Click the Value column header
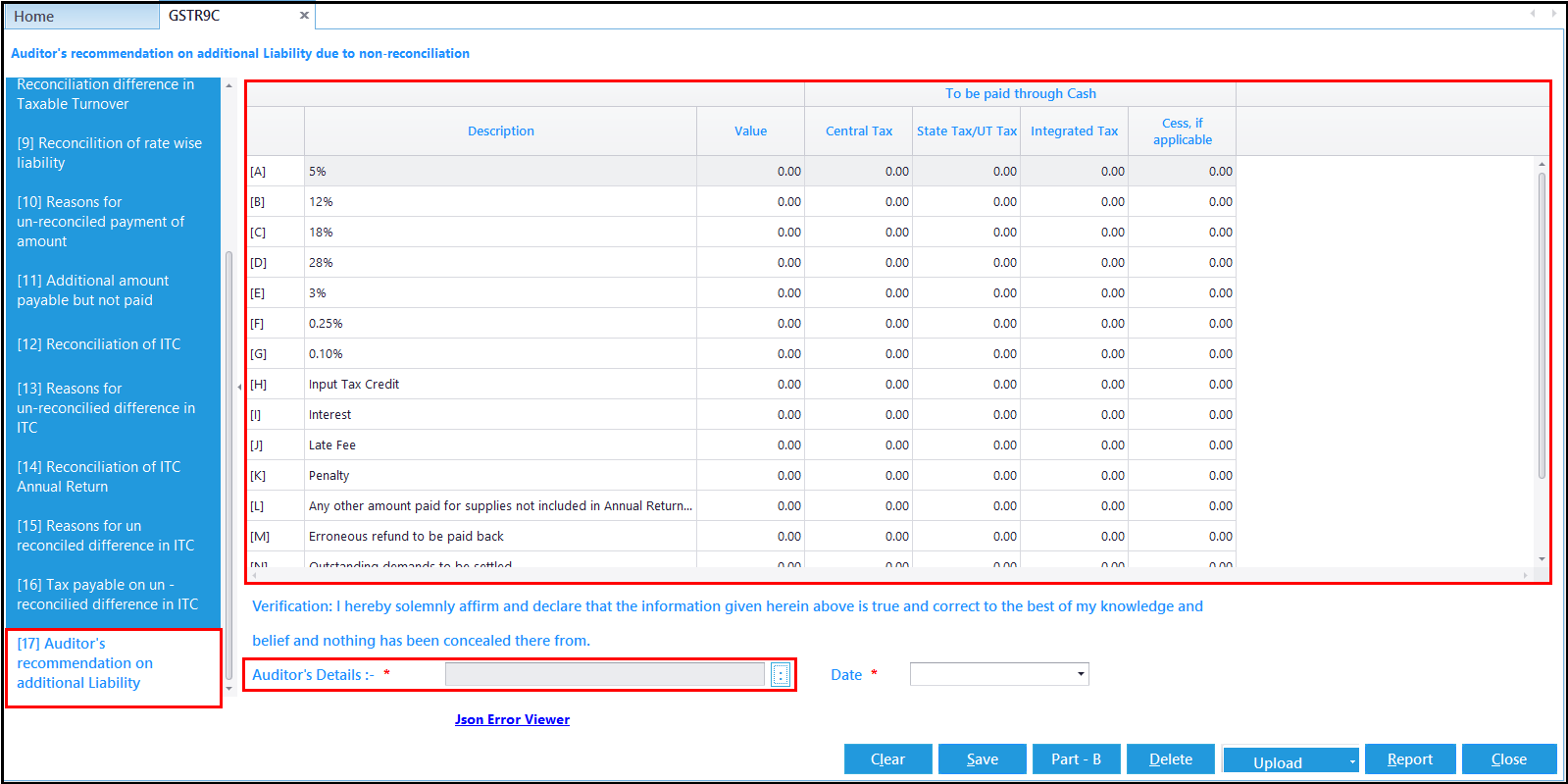1568x784 pixels. click(x=751, y=131)
